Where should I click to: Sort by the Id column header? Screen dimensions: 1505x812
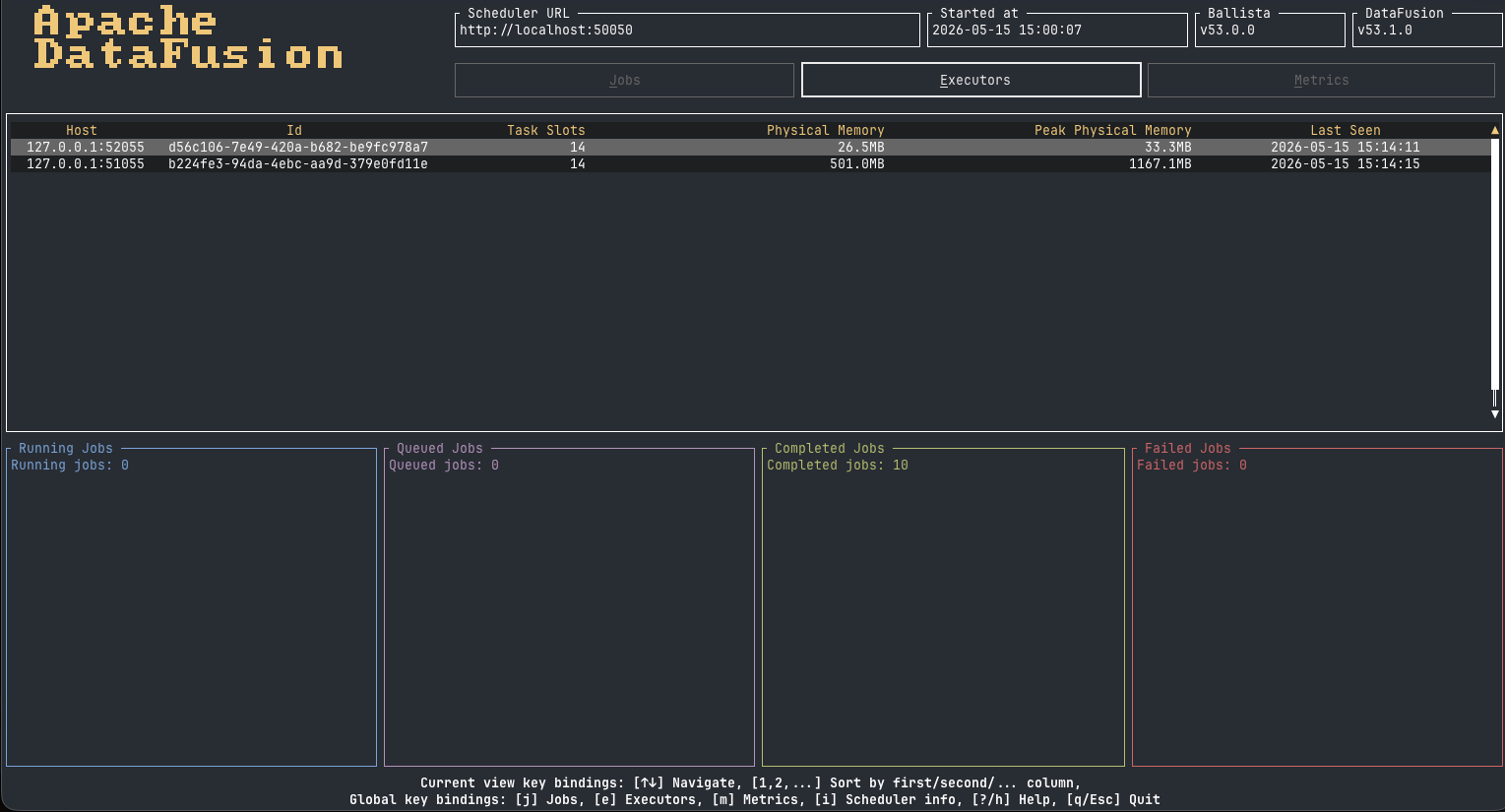[x=294, y=130]
